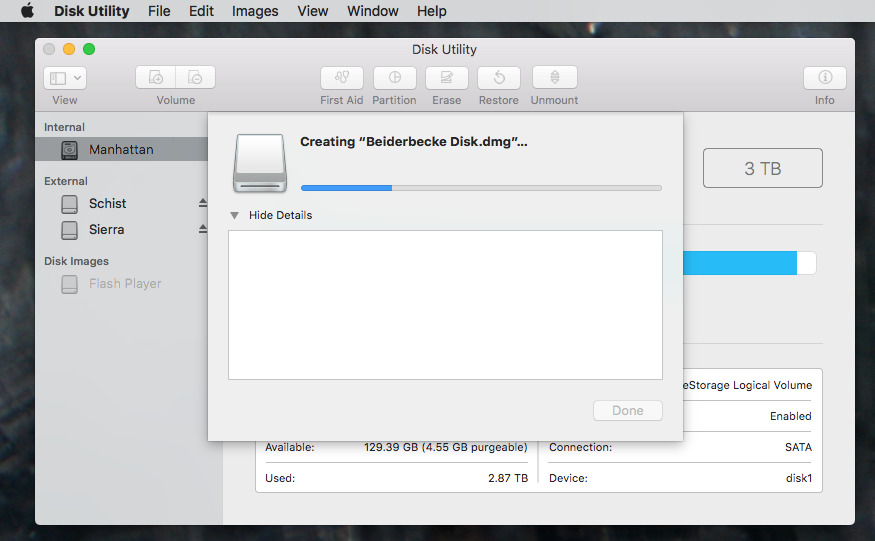
Task: Click the Storage Logical Volume text
Action: 748,385
